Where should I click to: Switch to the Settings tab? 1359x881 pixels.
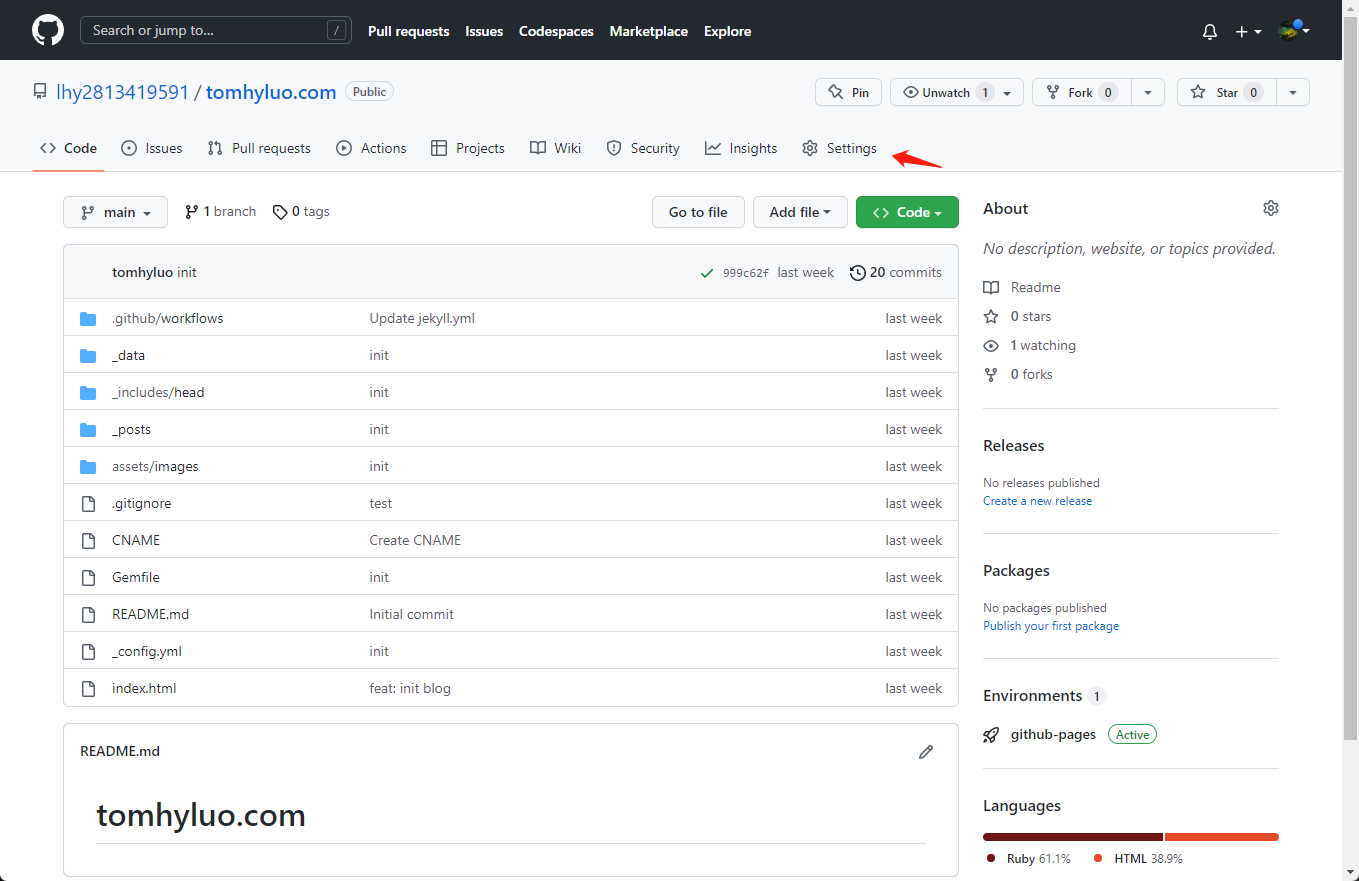tap(840, 148)
